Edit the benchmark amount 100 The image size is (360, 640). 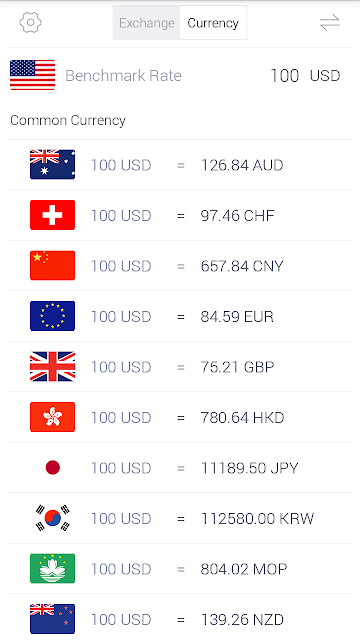[284, 76]
